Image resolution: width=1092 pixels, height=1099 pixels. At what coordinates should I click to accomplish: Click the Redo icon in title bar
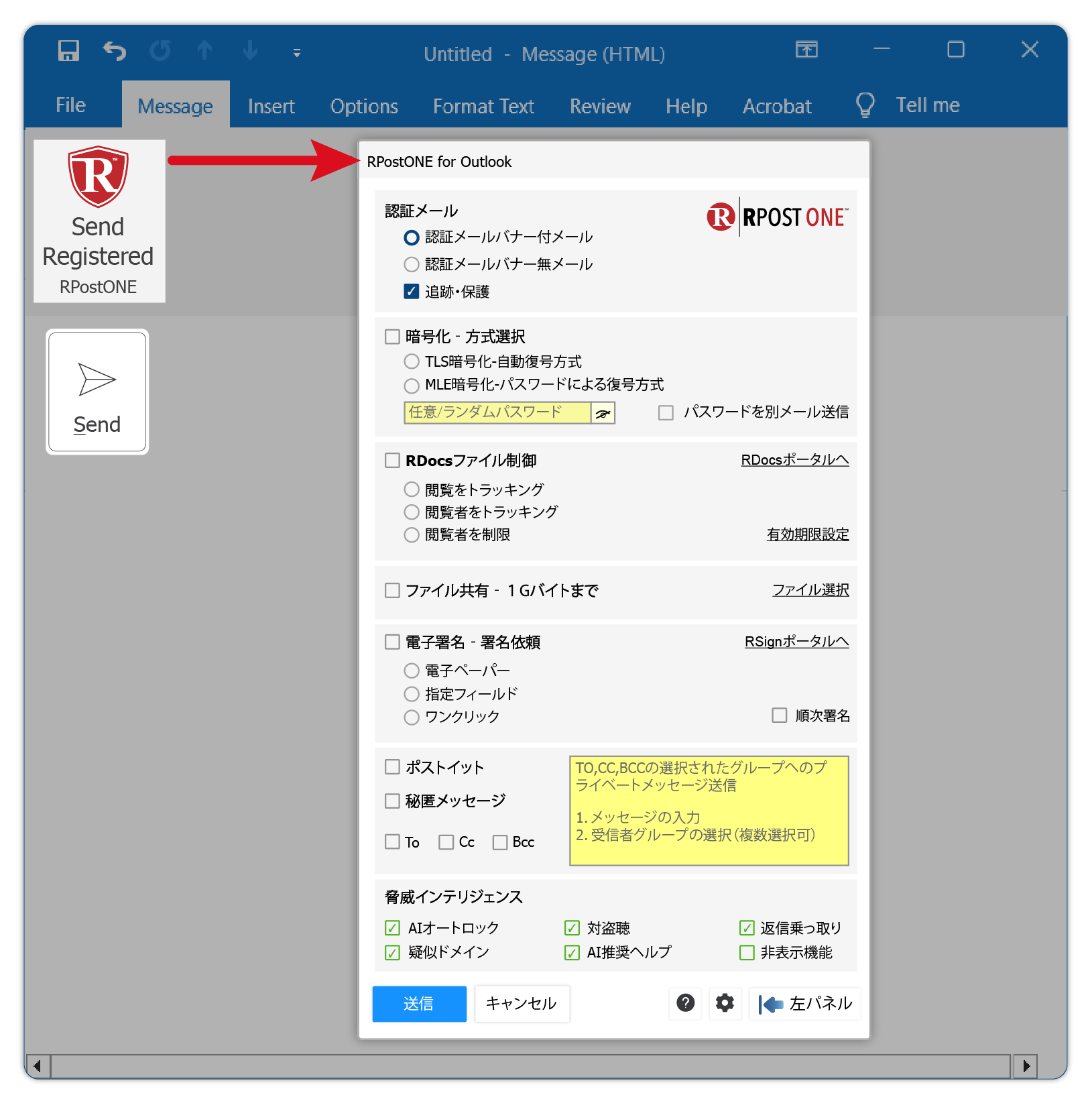click(x=160, y=50)
